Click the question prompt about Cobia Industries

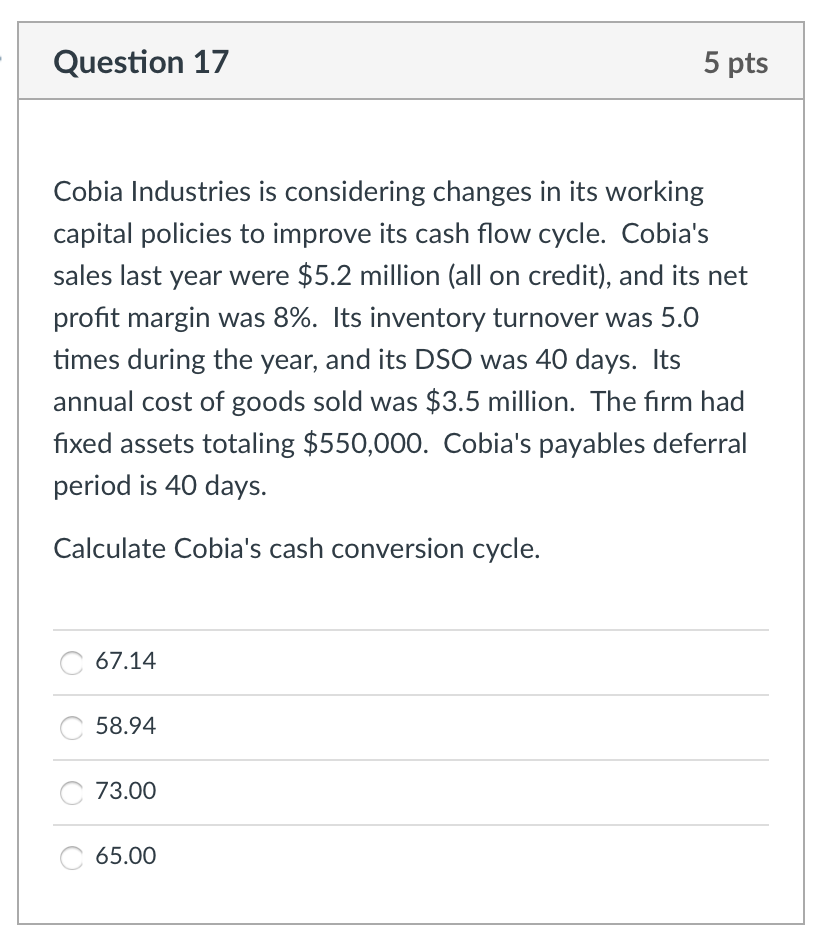coord(400,340)
